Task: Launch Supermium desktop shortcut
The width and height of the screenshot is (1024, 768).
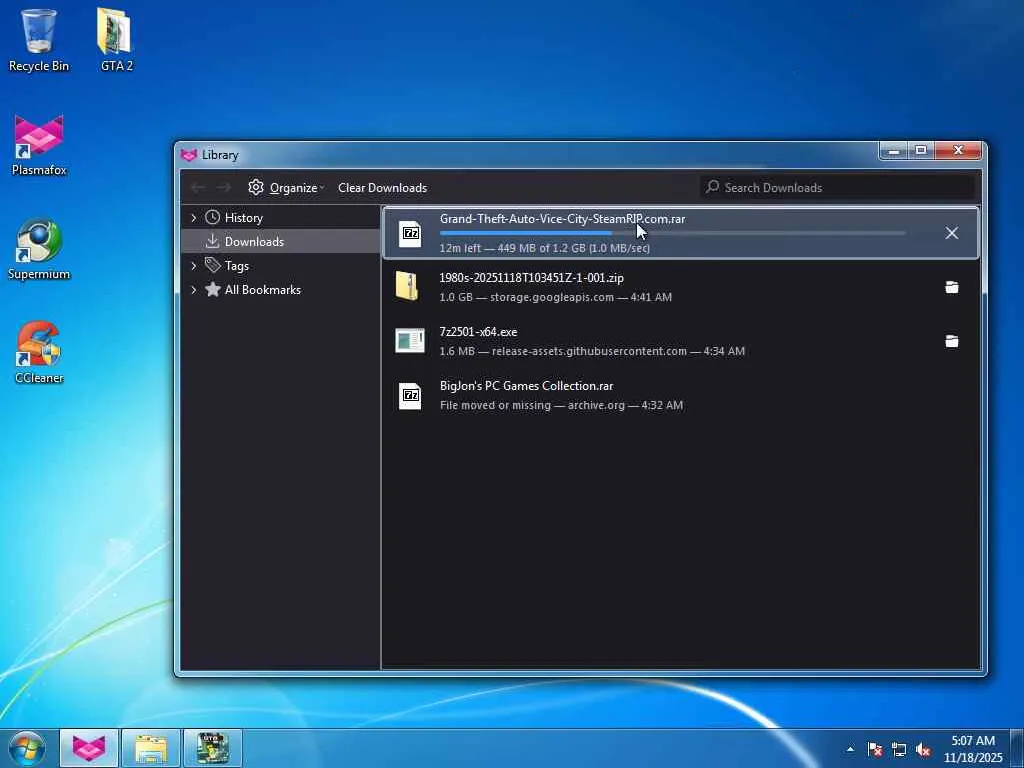Action: (x=39, y=249)
